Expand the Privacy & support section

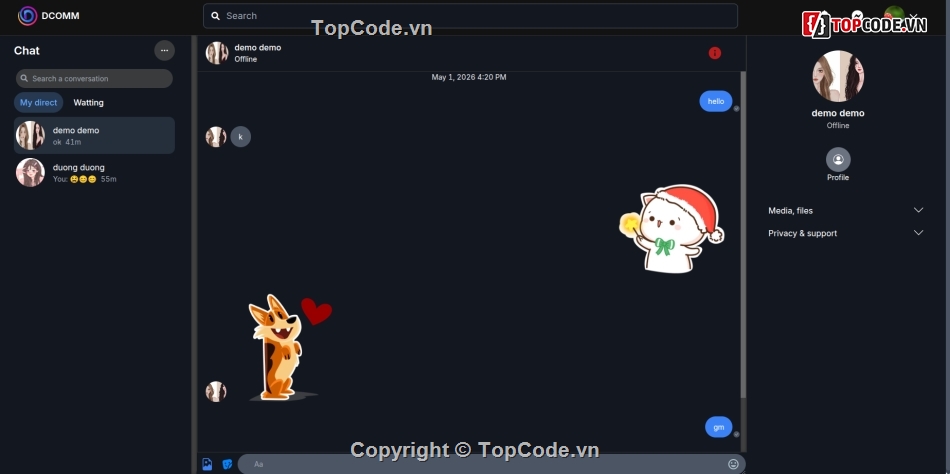coord(845,233)
